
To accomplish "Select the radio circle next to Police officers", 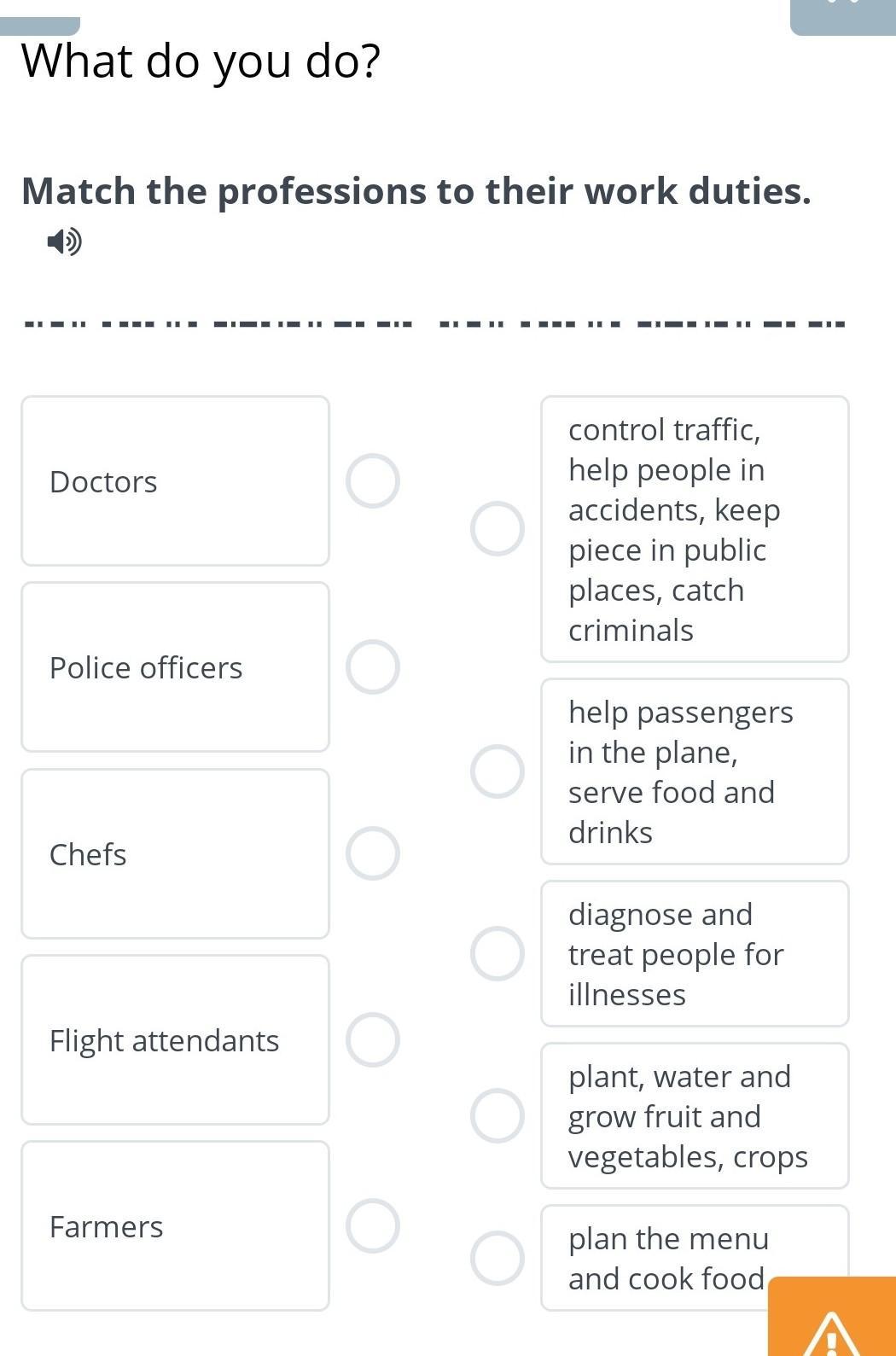I will tap(372, 666).
